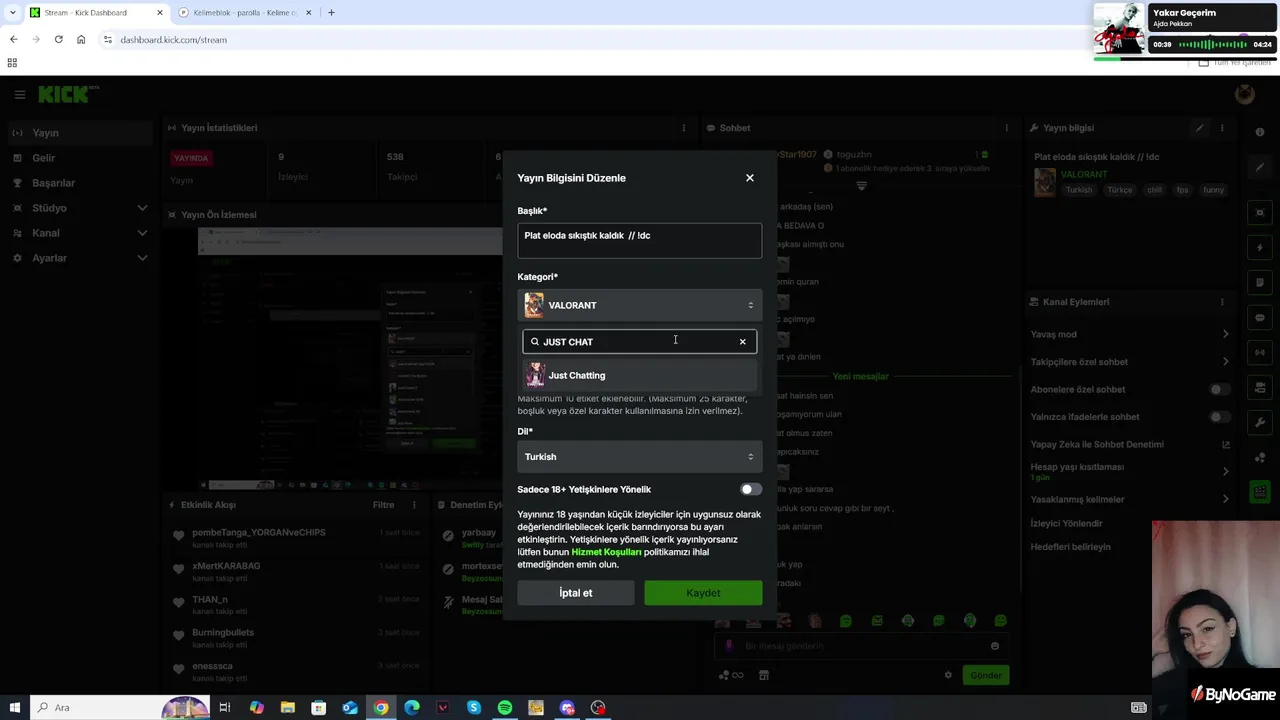
Task: Clear the JUST CHAT category search
Action: [x=742, y=342]
